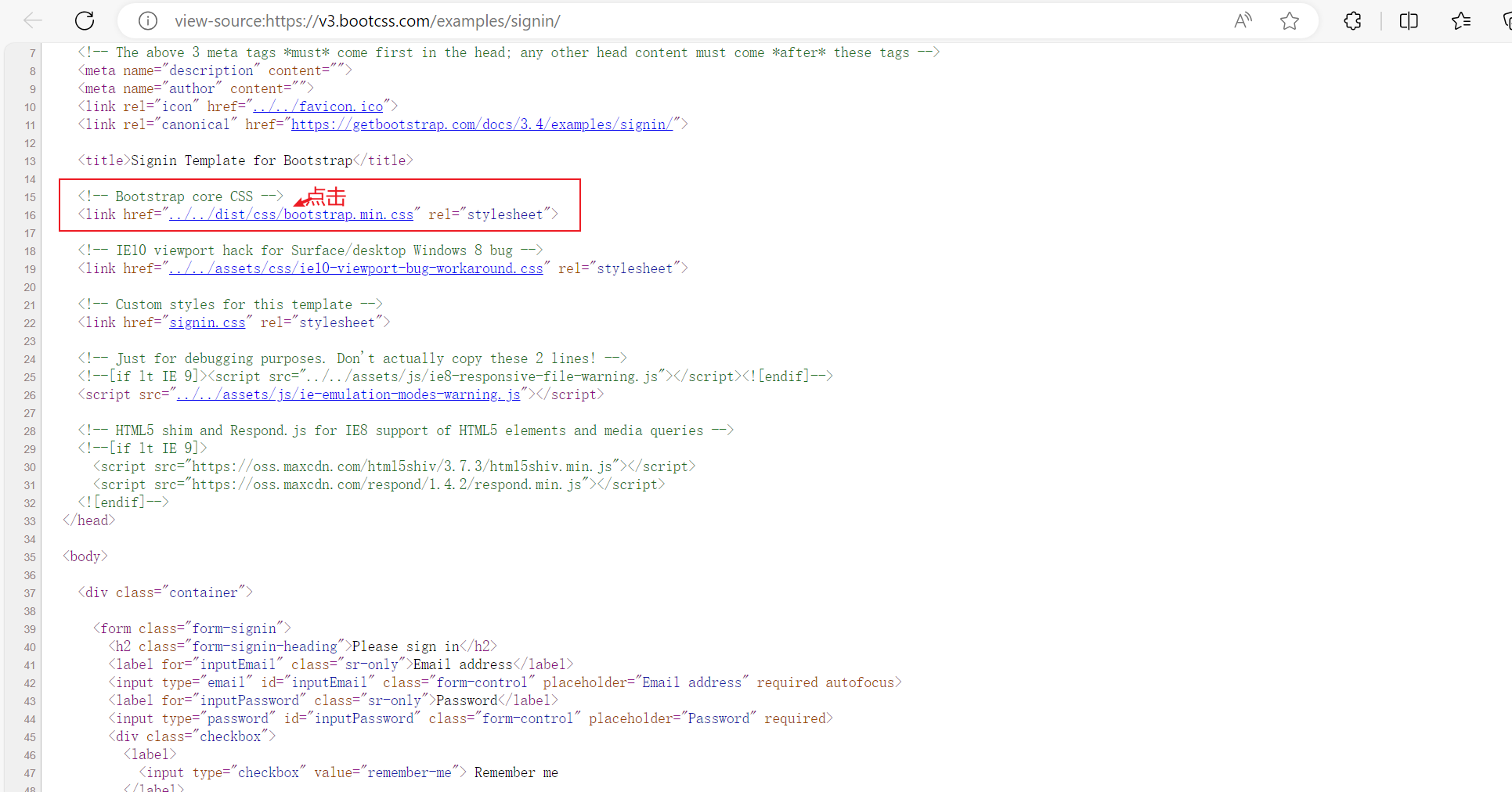This screenshot has width=1512, height=792.
Task: Click line number 42 in the gutter
Action: 30,683
